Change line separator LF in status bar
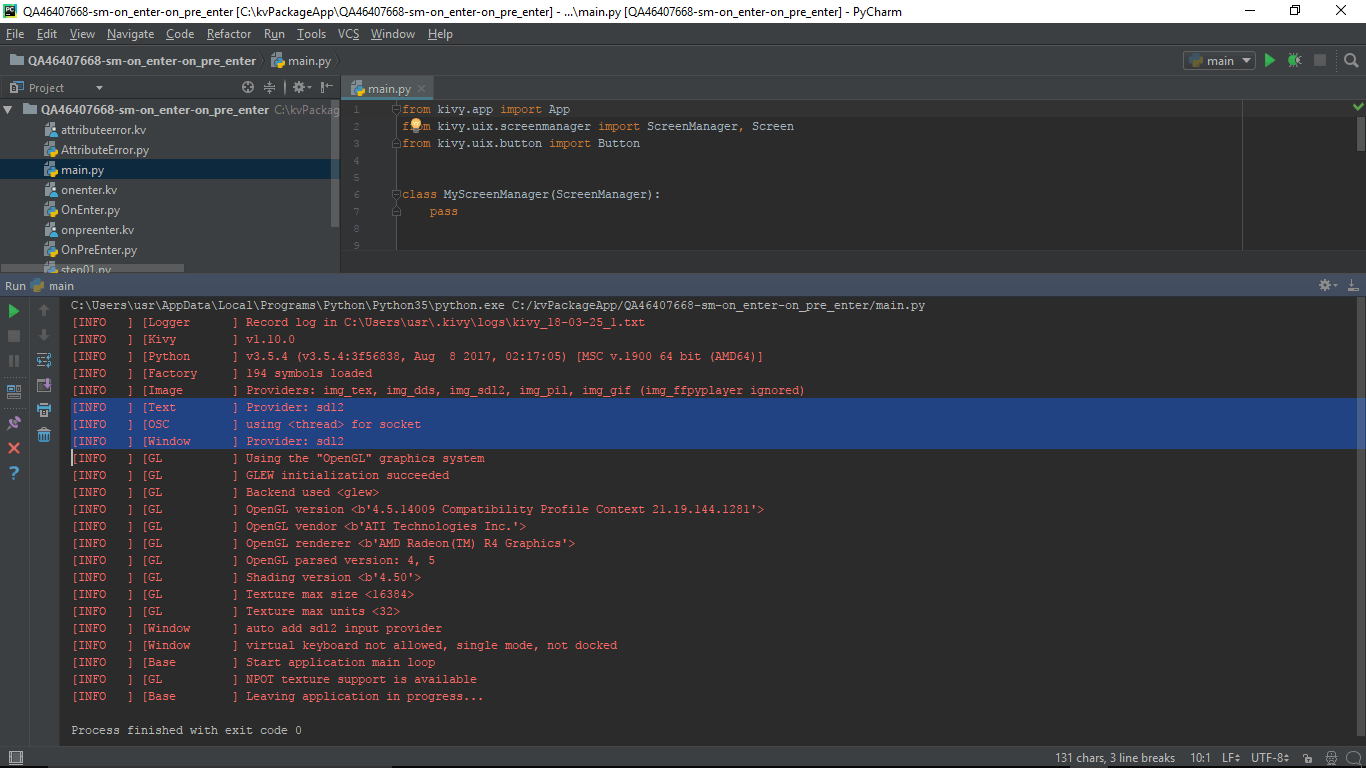The image size is (1366, 768). (x=1230, y=758)
